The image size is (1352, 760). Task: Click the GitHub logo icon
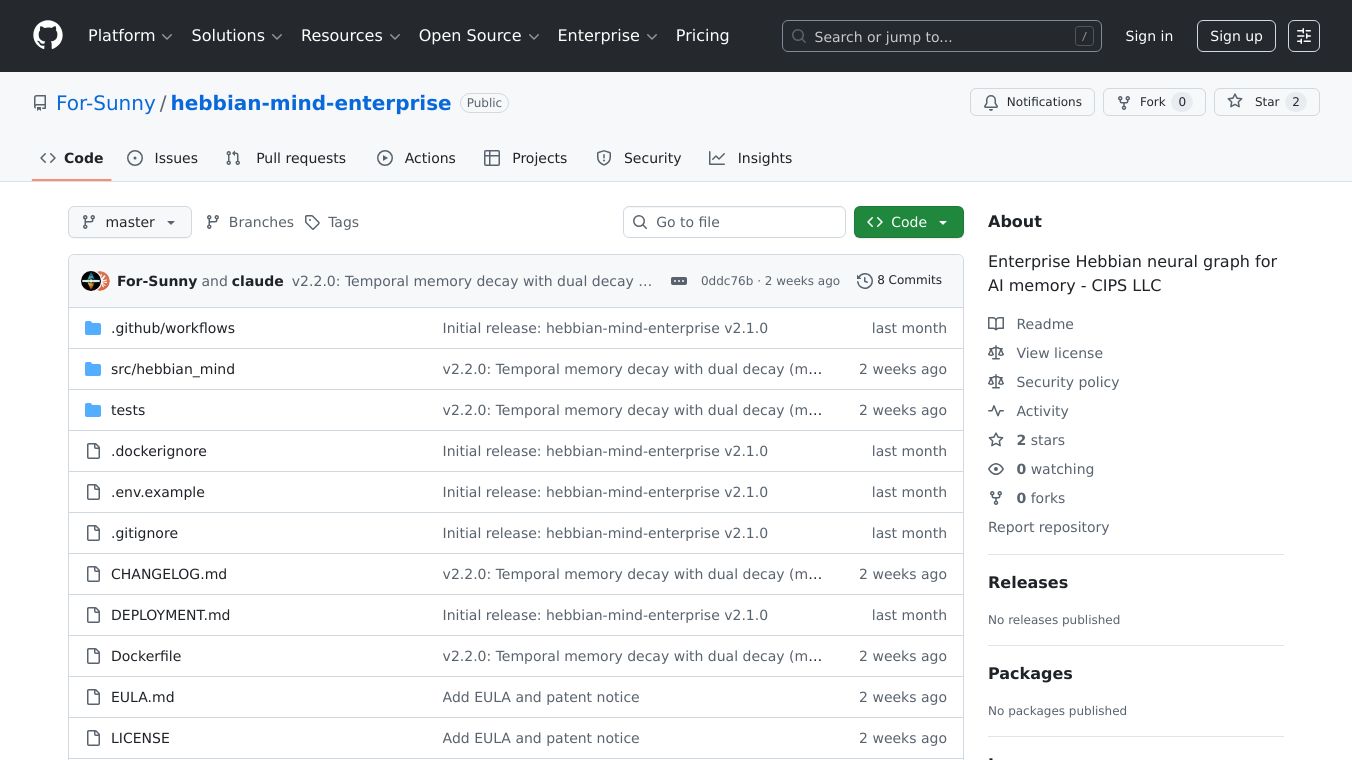click(x=48, y=36)
